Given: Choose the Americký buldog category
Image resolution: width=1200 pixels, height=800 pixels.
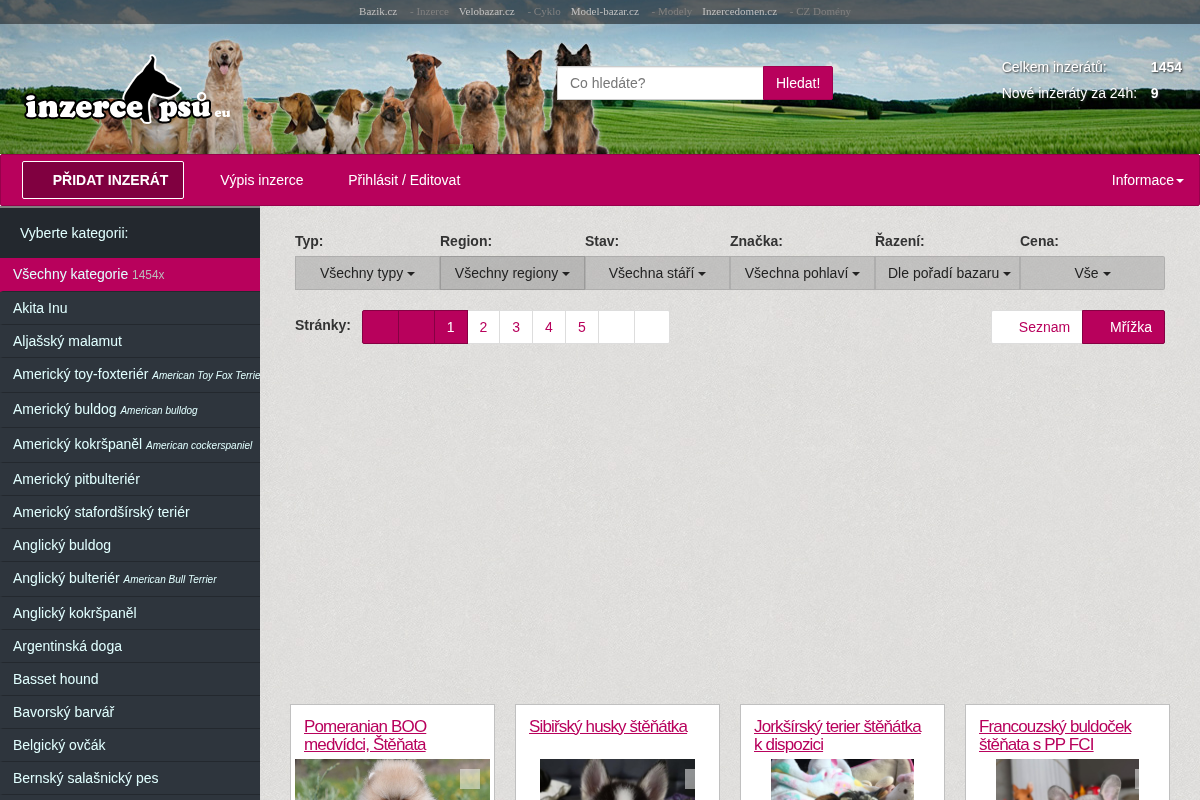Looking at the screenshot, I should (130, 409).
